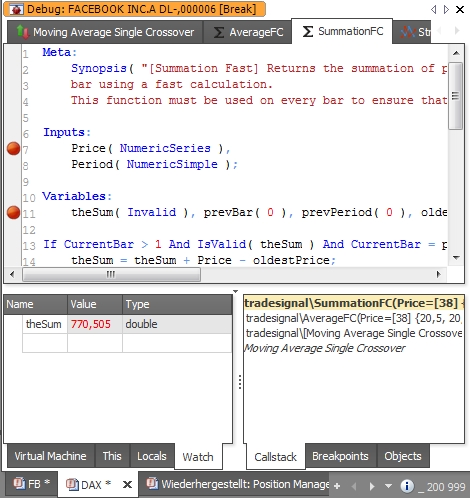
Task: Click the IsValid function on line 13
Action: click(221, 244)
